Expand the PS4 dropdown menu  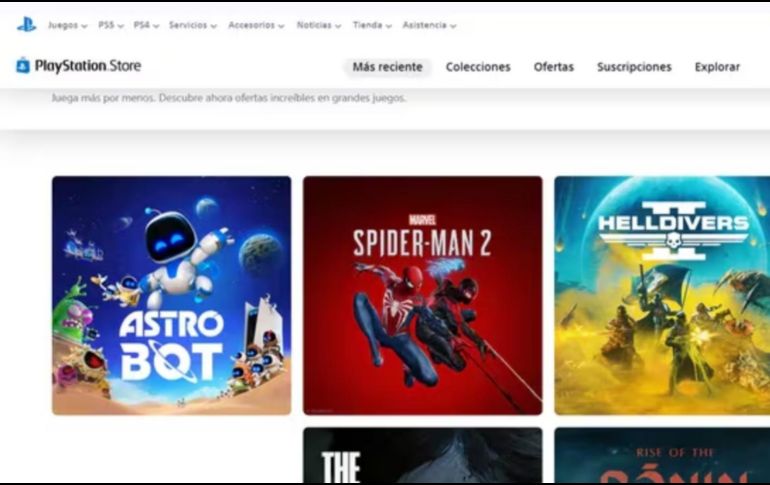(146, 25)
